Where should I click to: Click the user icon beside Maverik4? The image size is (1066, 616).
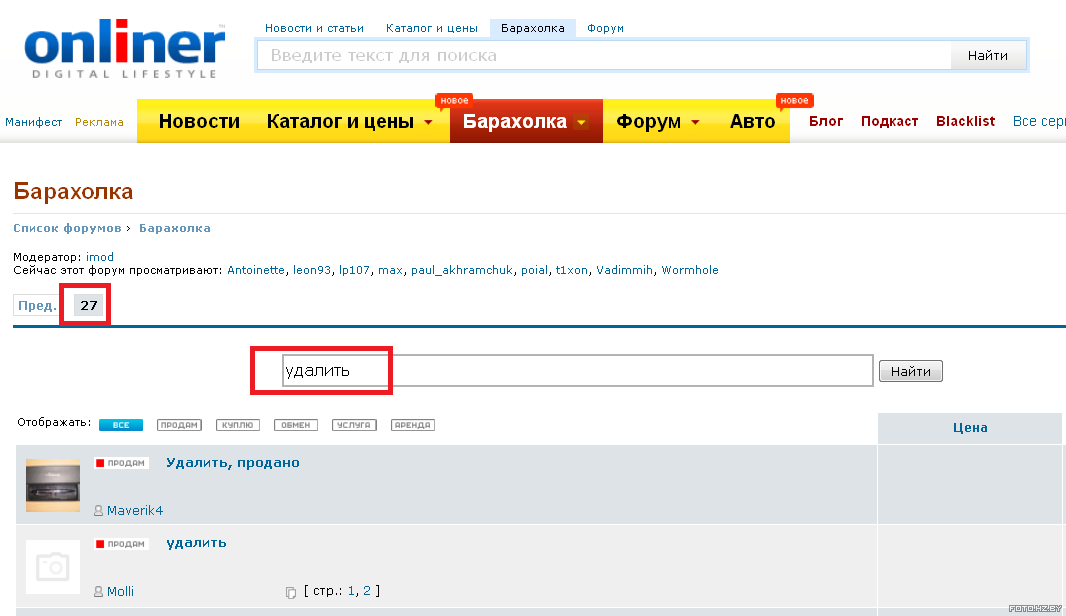tap(98, 511)
